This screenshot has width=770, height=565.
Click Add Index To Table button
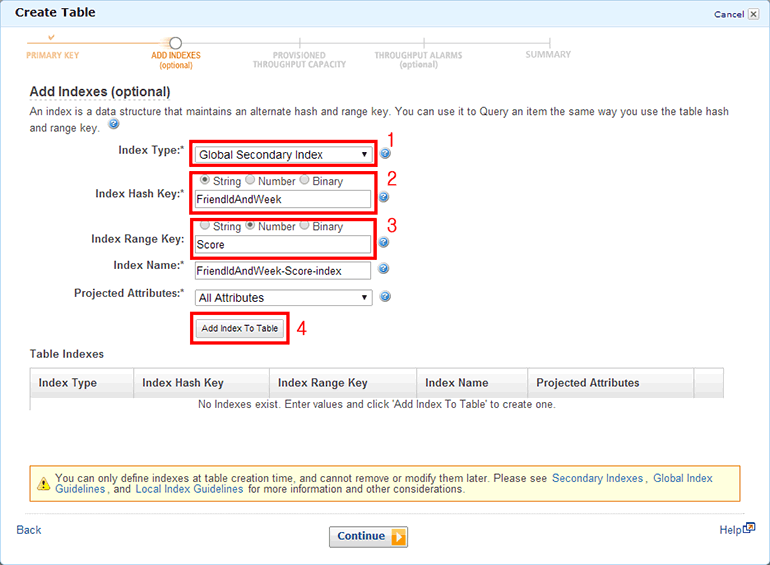click(240, 328)
